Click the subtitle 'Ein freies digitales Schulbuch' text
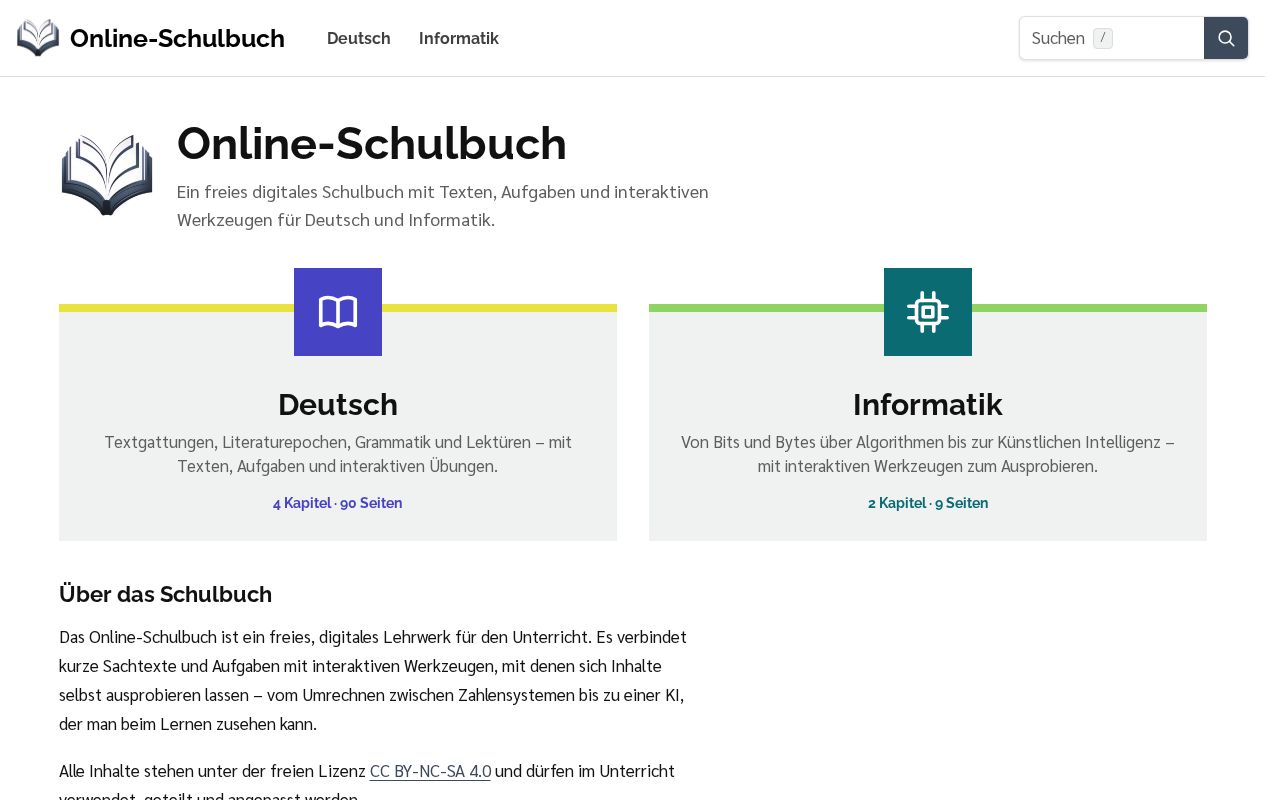The width and height of the screenshot is (1280, 800). pos(443,205)
